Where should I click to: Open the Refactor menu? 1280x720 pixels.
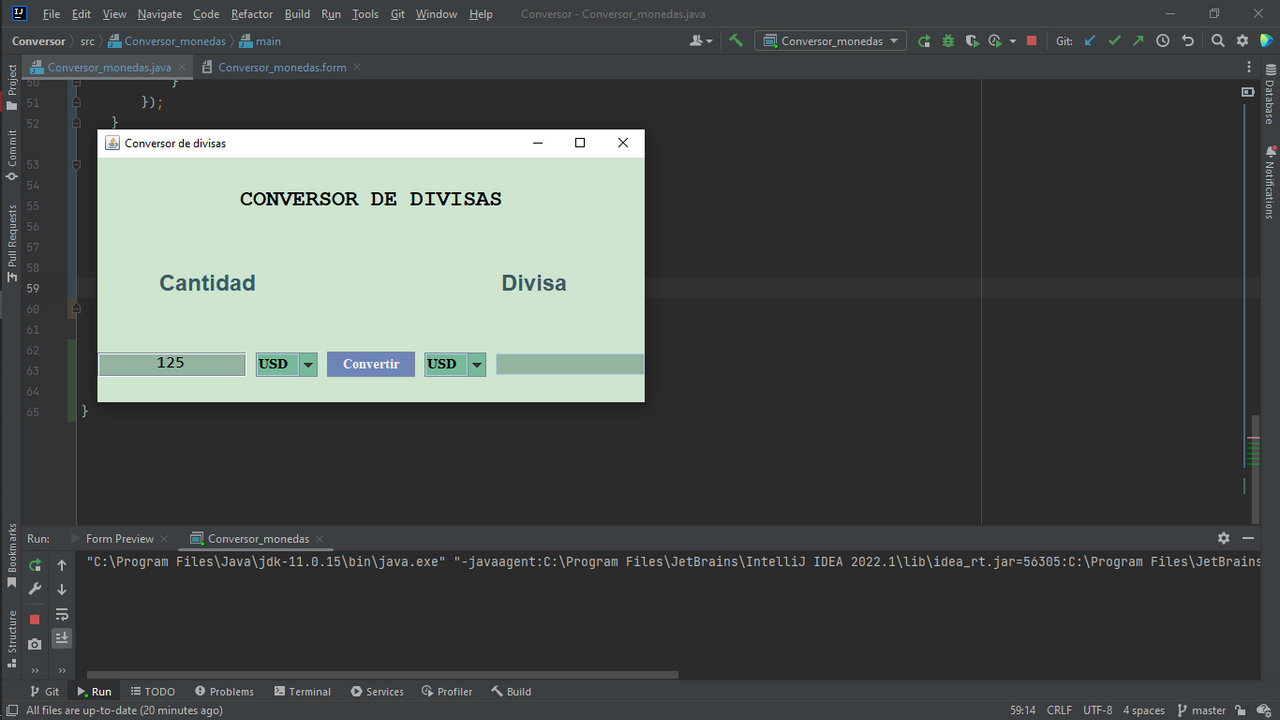pyautogui.click(x=251, y=14)
